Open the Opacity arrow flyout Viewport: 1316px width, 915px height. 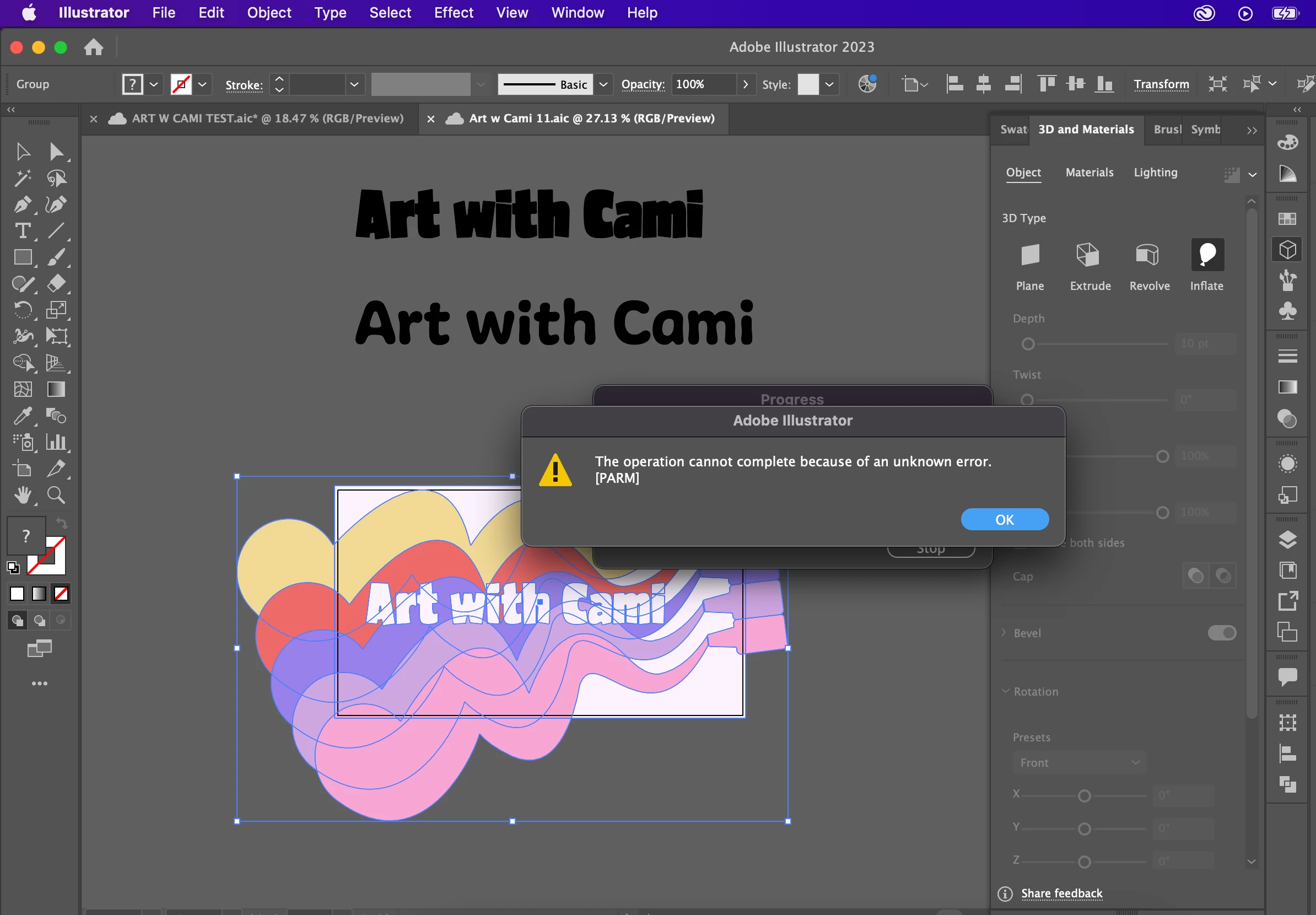745,84
